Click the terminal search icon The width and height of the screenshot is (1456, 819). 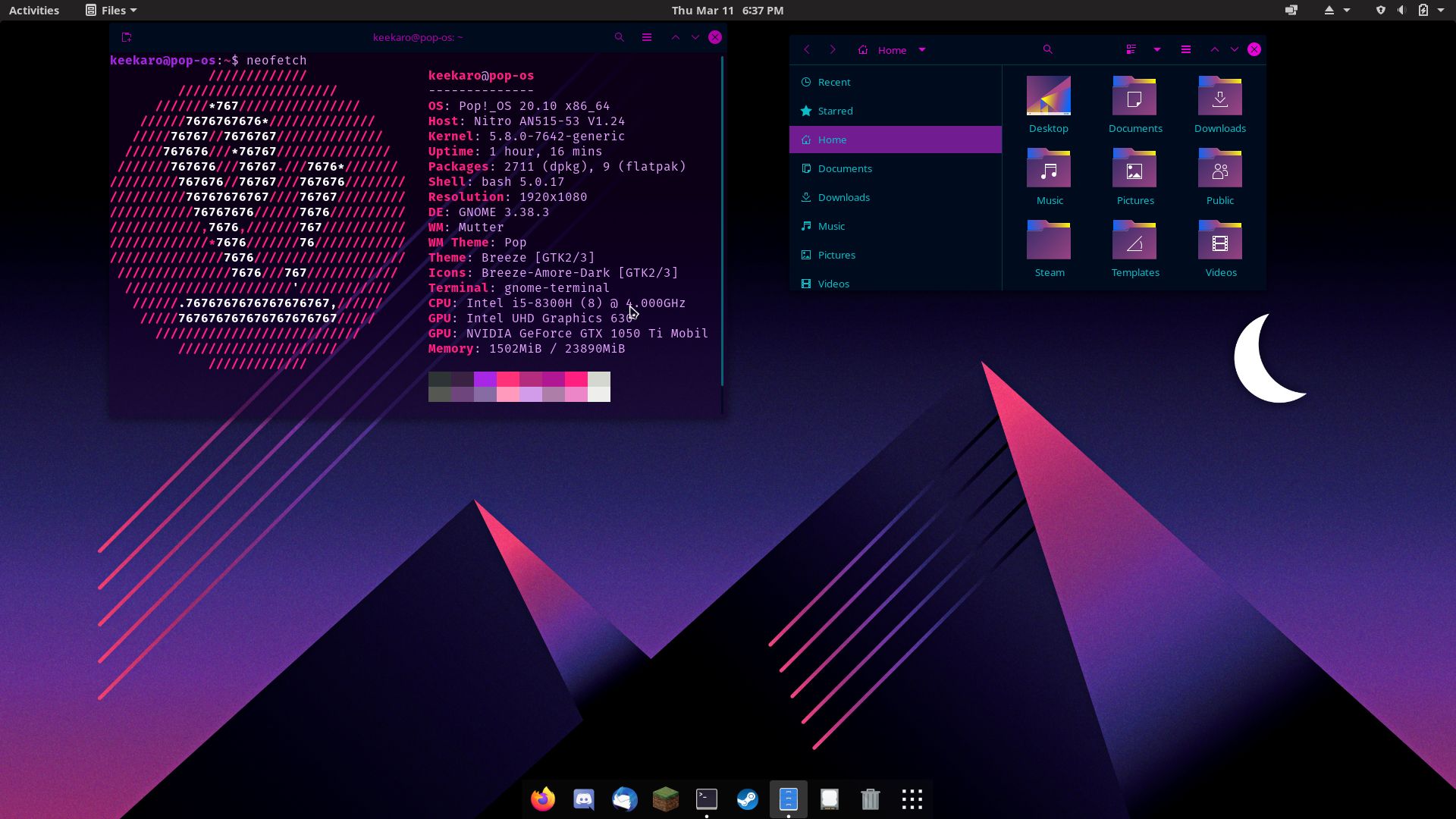pos(620,36)
